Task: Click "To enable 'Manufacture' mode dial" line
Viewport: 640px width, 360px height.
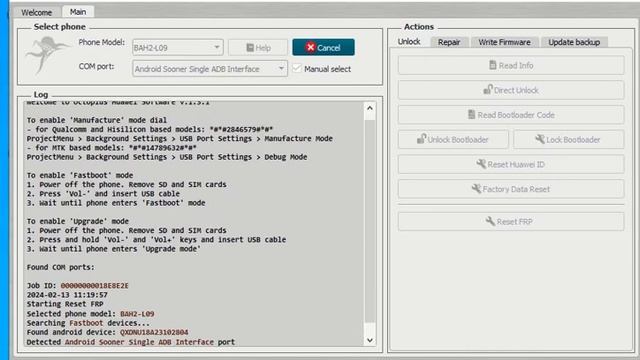Action: pos(97,120)
